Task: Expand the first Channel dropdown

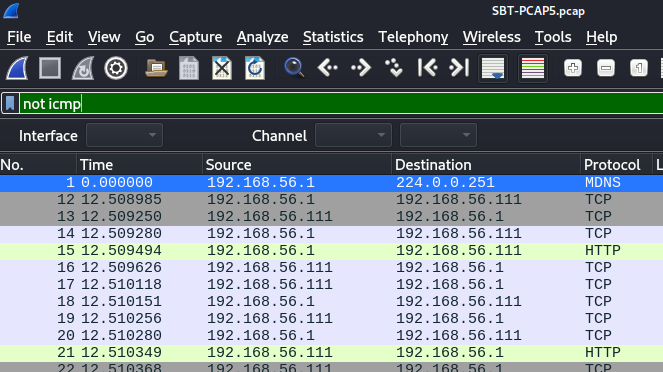Action: (353, 135)
